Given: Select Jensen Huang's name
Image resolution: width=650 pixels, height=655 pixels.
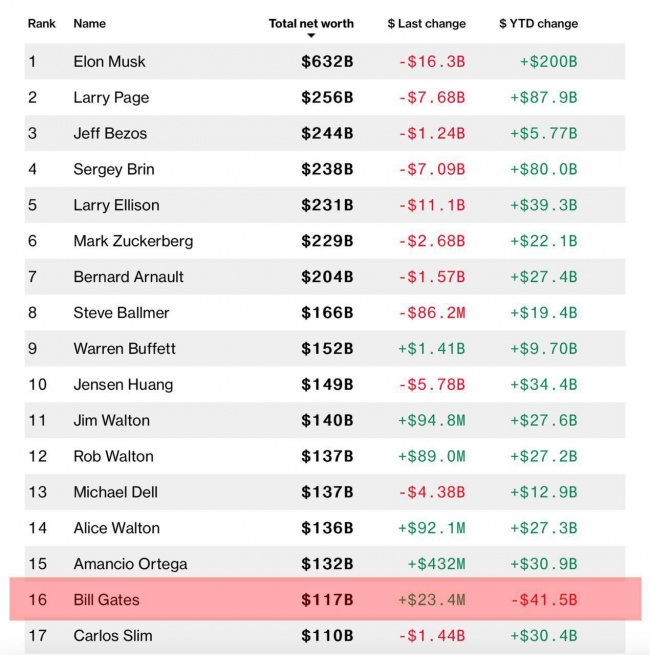Looking at the screenshot, I should pyautogui.click(x=123, y=385).
